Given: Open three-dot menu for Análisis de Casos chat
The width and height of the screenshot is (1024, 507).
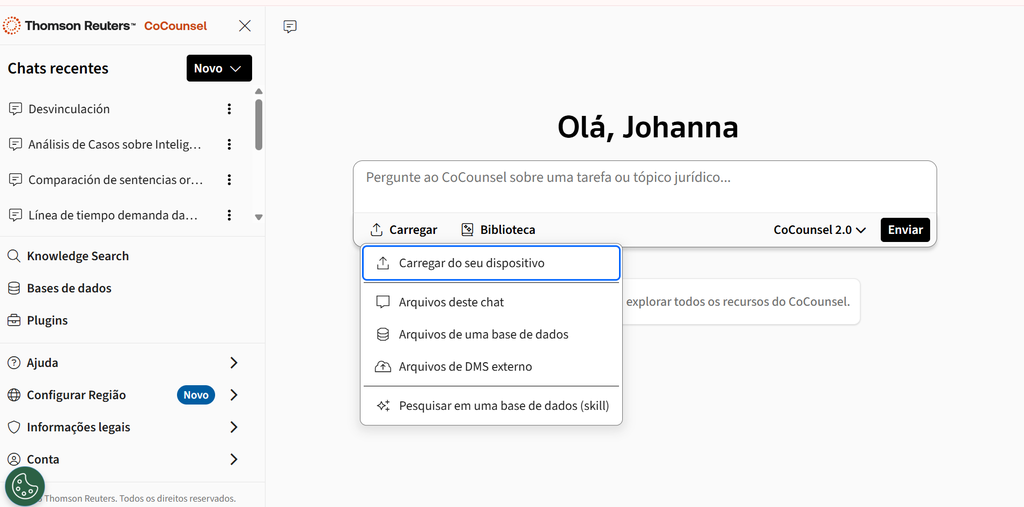Looking at the screenshot, I should click(x=229, y=144).
